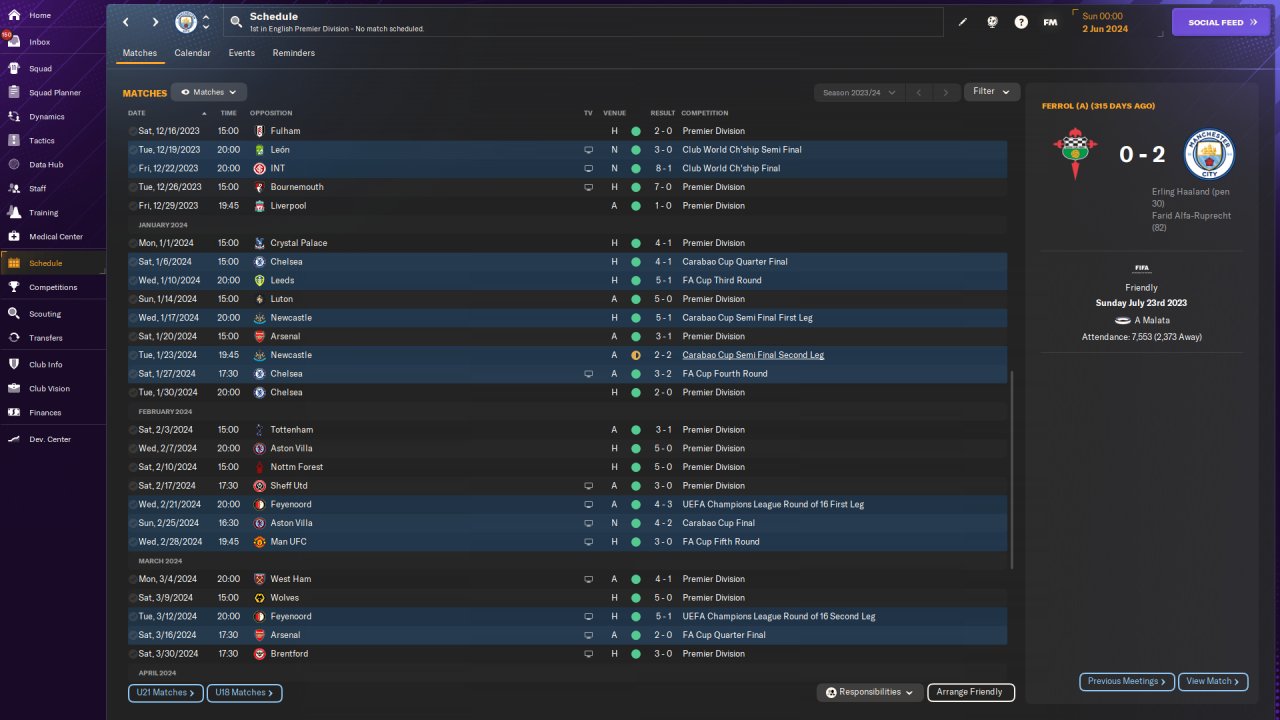
Task: Click the Brentford 3 - 0 result
Action: tap(662, 654)
